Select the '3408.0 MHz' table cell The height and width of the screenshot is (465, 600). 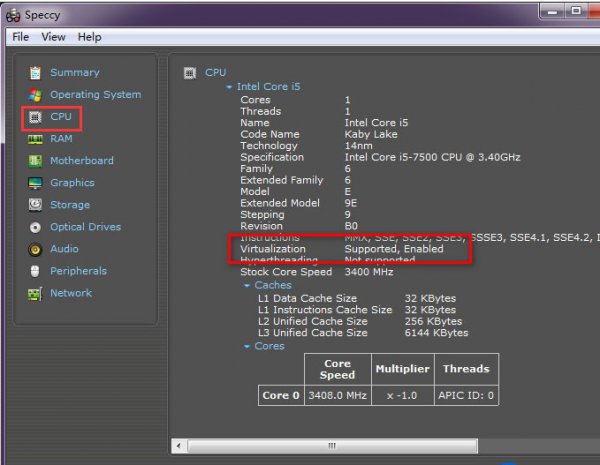point(338,395)
